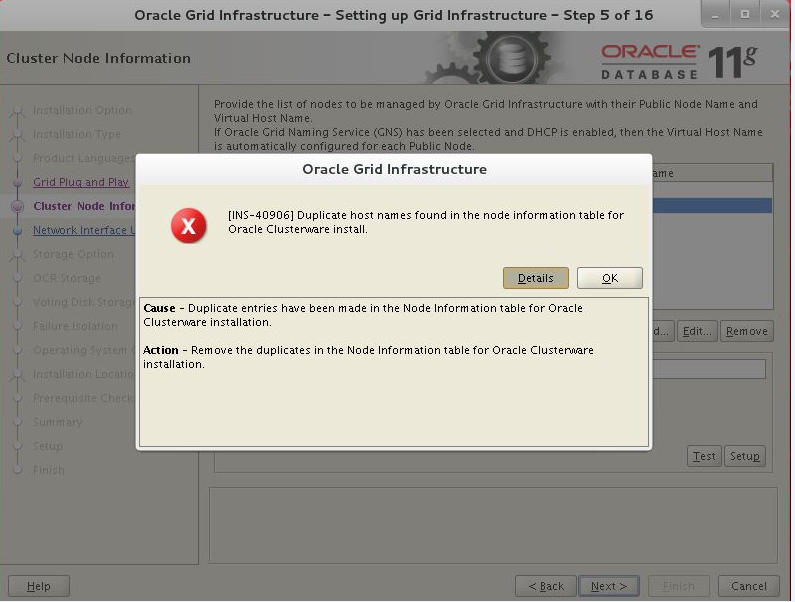Select Cluster Node Information step in sidebar

click(84, 206)
